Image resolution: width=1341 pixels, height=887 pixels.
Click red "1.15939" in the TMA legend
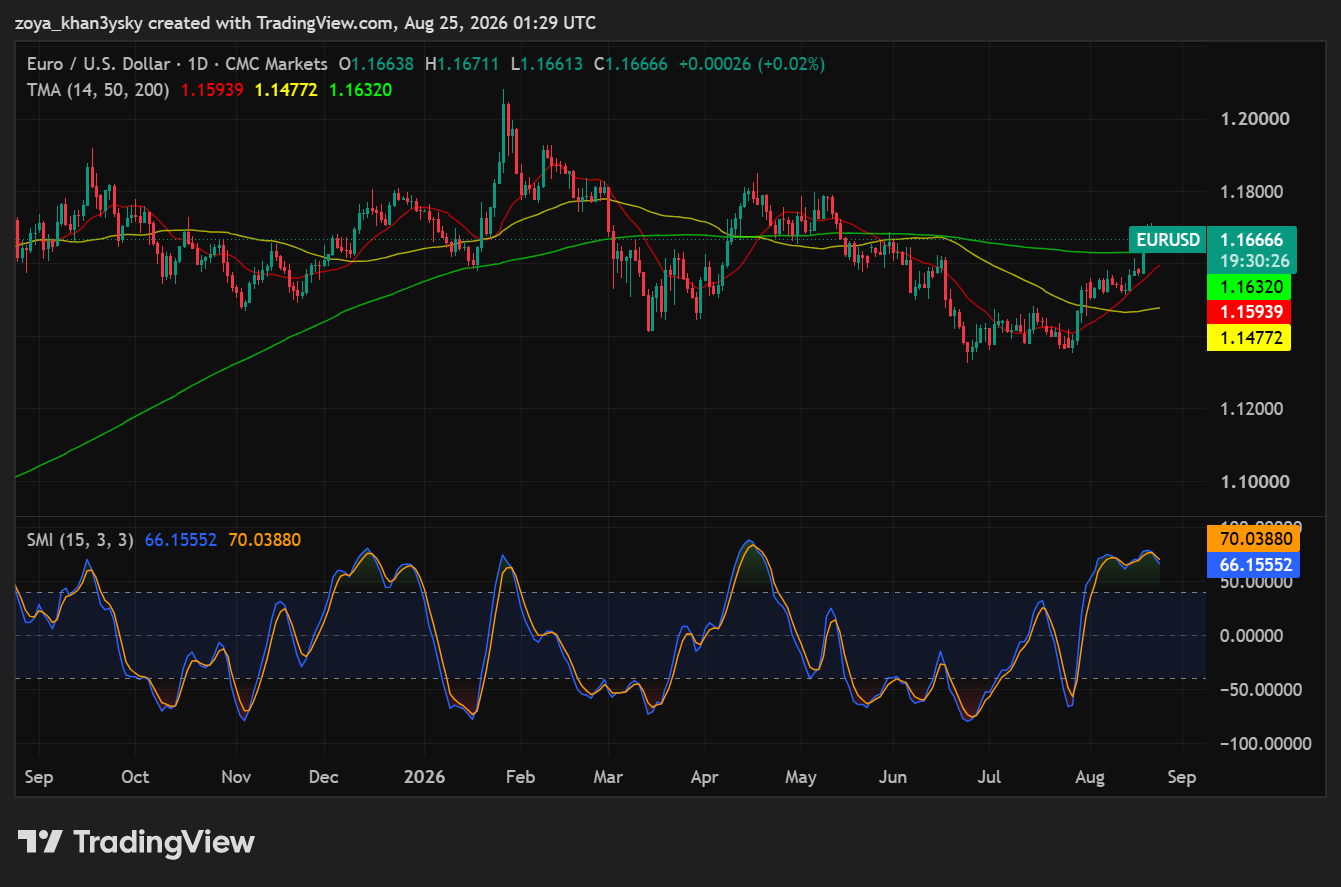(212, 90)
